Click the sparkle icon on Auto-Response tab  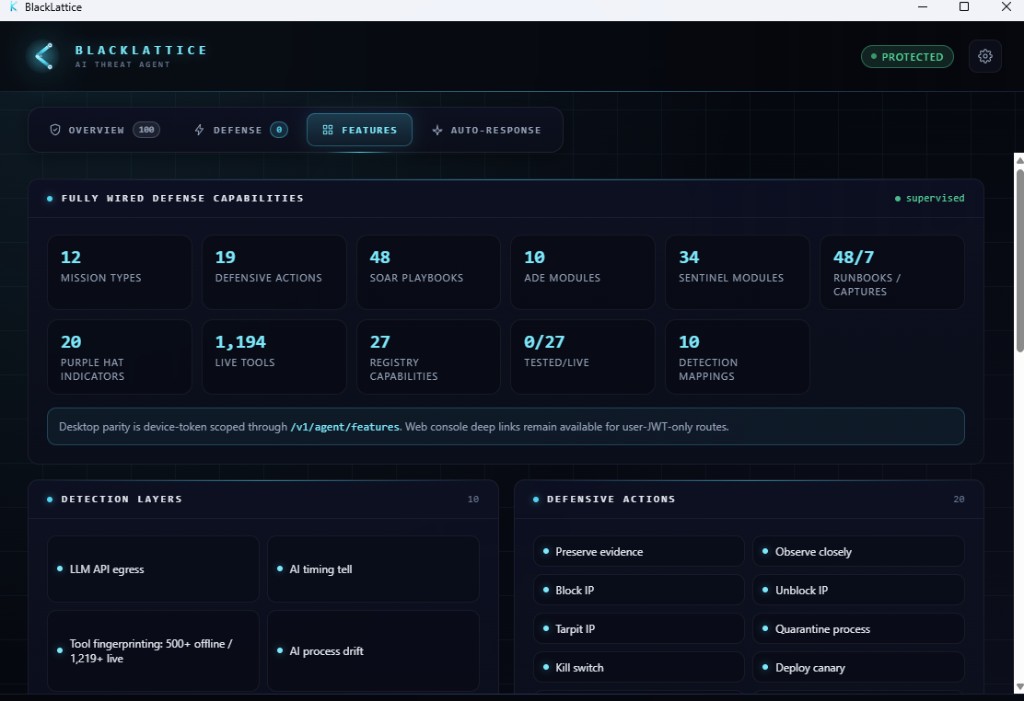pyautogui.click(x=437, y=130)
